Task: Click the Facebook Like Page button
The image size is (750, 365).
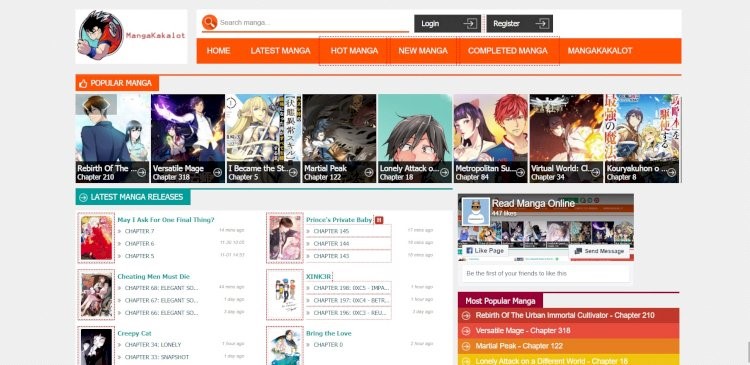Action: coord(485,251)
